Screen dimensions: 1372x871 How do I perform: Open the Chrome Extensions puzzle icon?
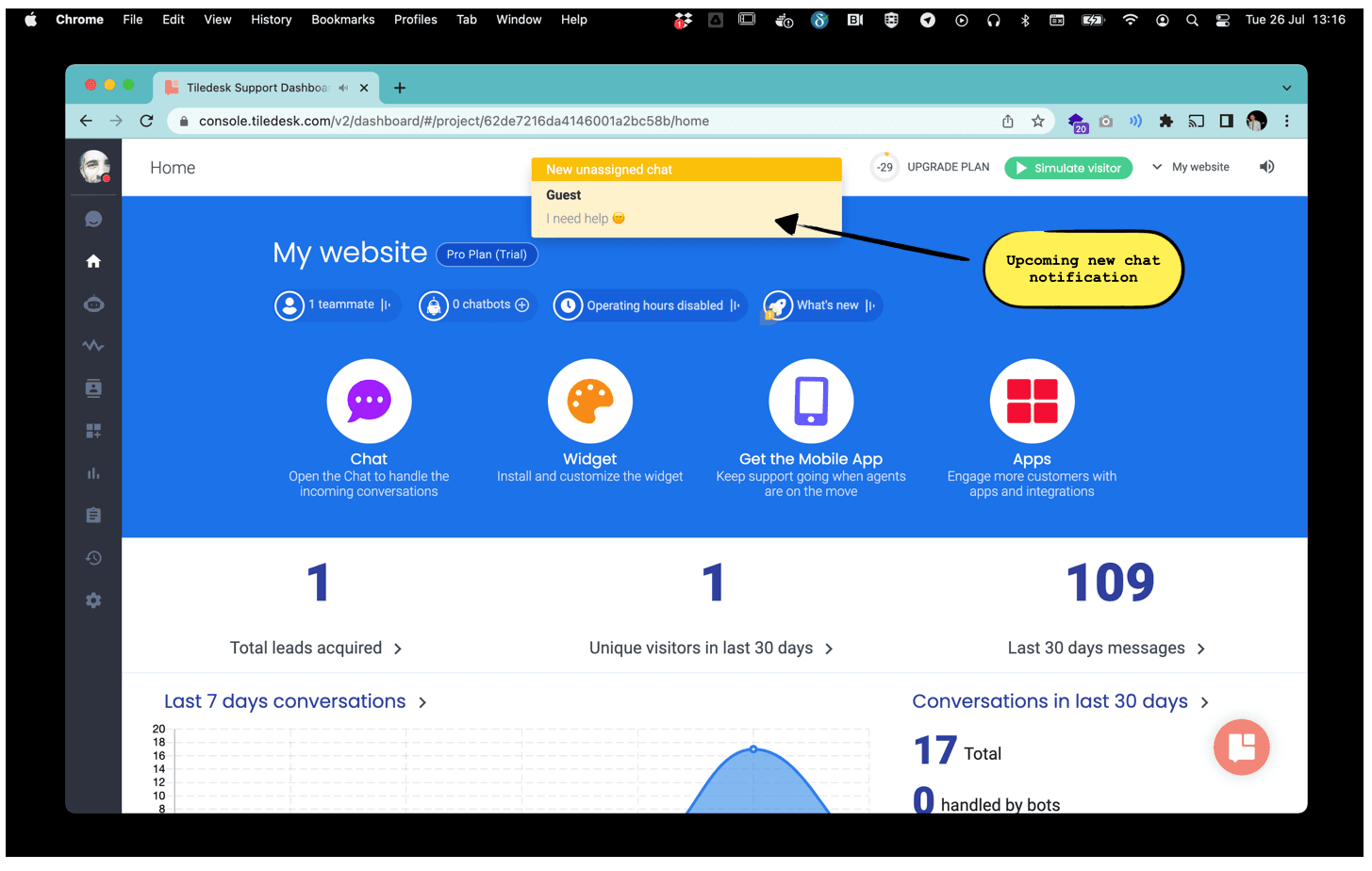point(1166,121)
